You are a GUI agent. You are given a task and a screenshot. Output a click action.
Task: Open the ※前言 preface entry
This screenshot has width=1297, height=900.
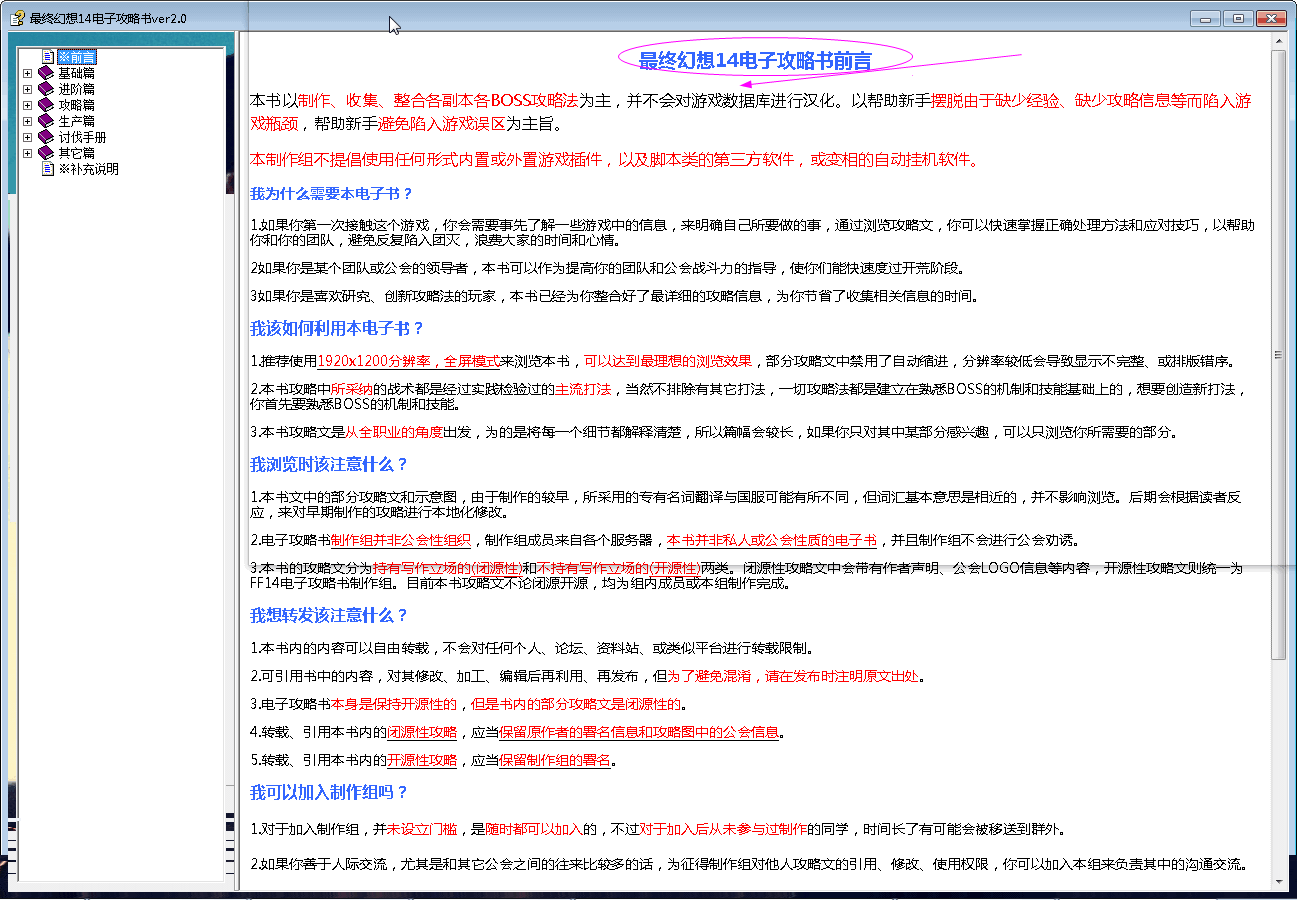click(x=77, y=57)
